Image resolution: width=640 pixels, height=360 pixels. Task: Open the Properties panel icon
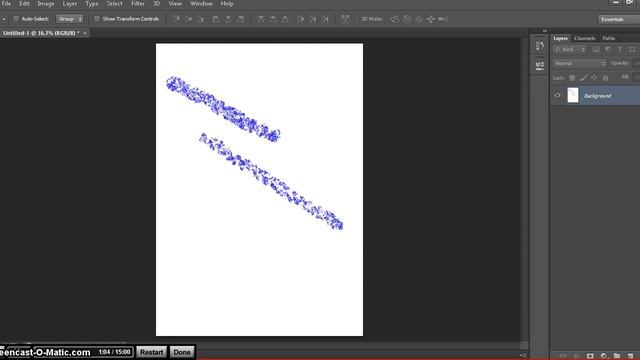pyautogui.click(x=540, y=65)
